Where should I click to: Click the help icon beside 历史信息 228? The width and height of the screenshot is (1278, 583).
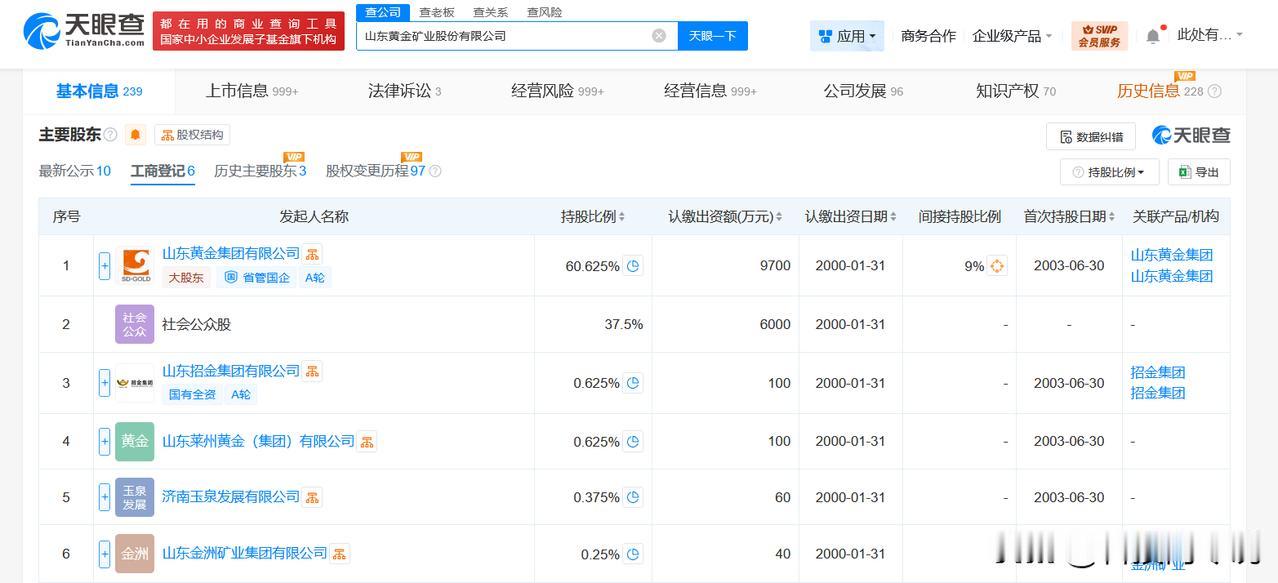coord(1214,91)
